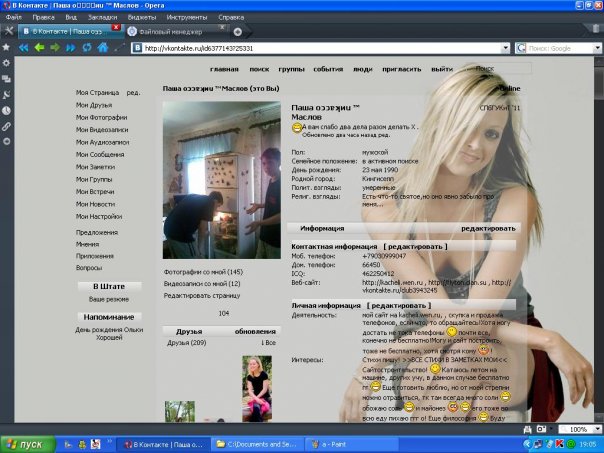The image size is (604, 453).
Task: Click the Google search field
Action: (x=560, y=48)
